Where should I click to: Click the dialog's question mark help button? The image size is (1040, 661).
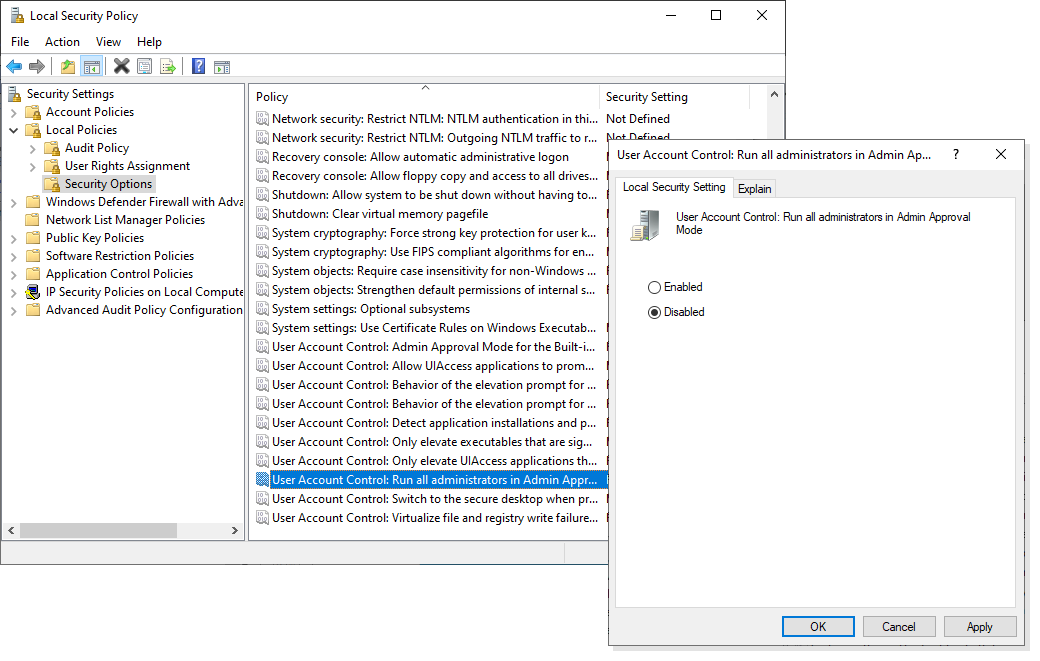956,154
